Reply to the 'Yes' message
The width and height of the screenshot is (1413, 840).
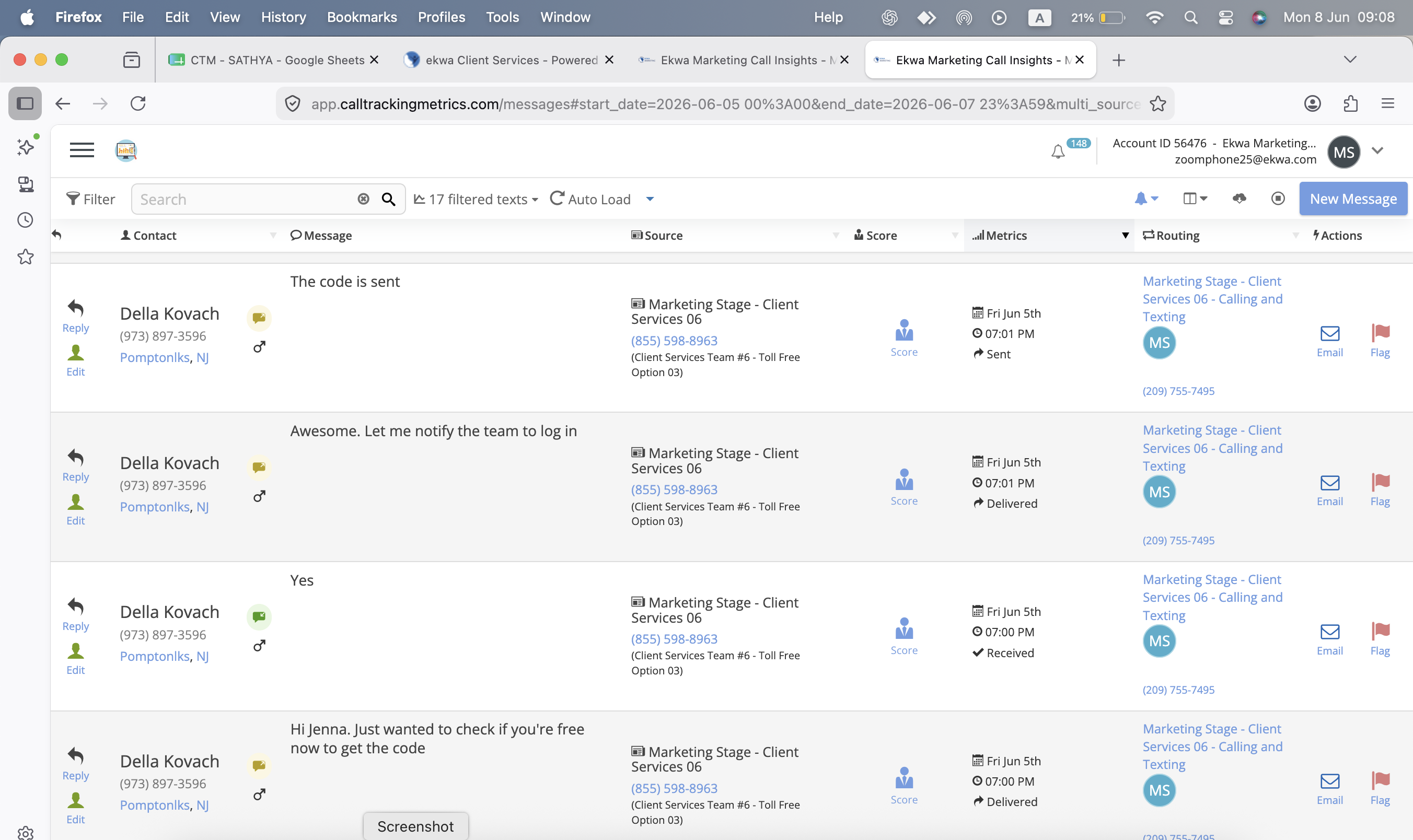tap(75, 614)
